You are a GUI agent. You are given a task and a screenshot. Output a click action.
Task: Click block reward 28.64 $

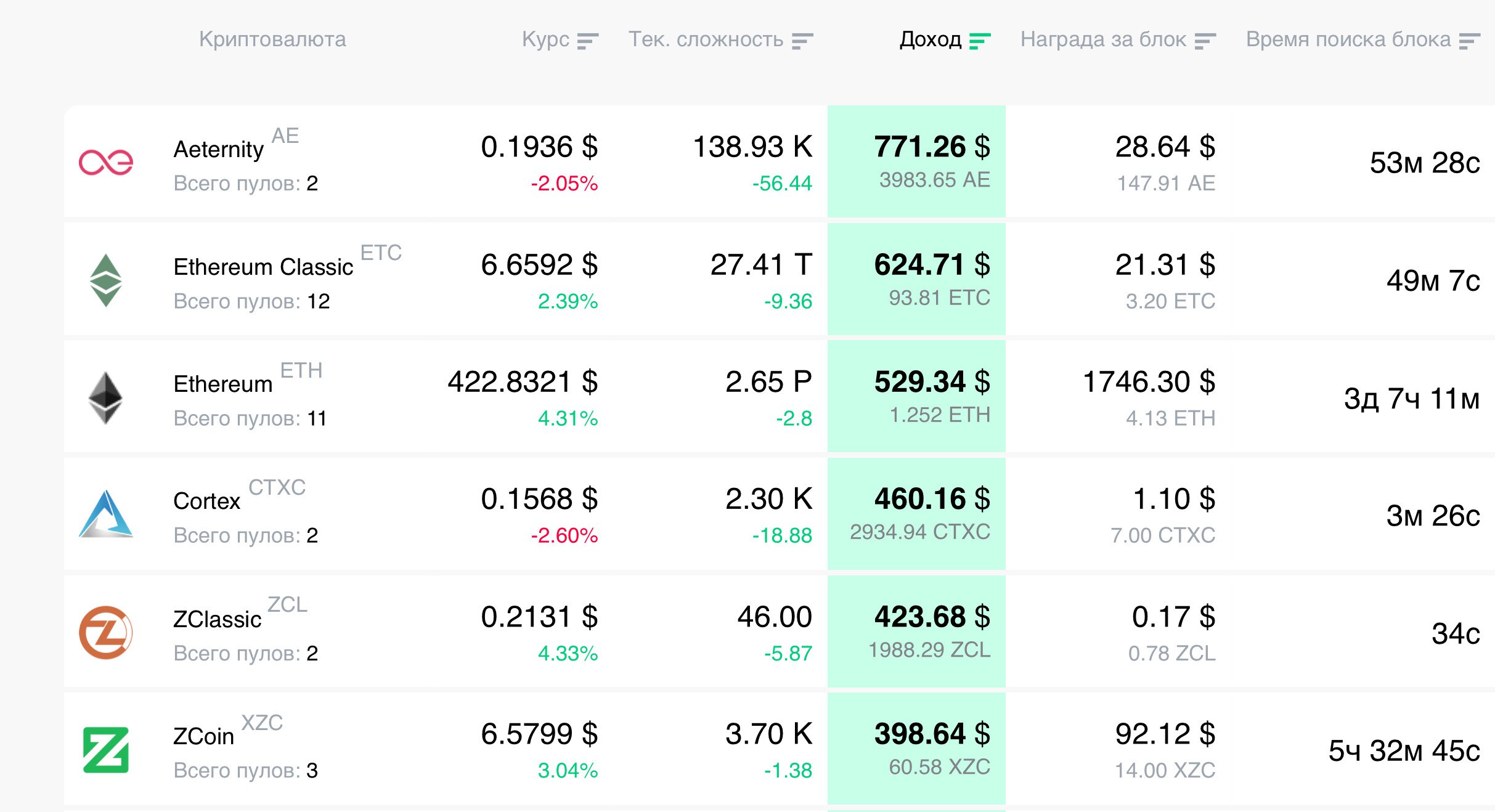[x=1165, y=147]
